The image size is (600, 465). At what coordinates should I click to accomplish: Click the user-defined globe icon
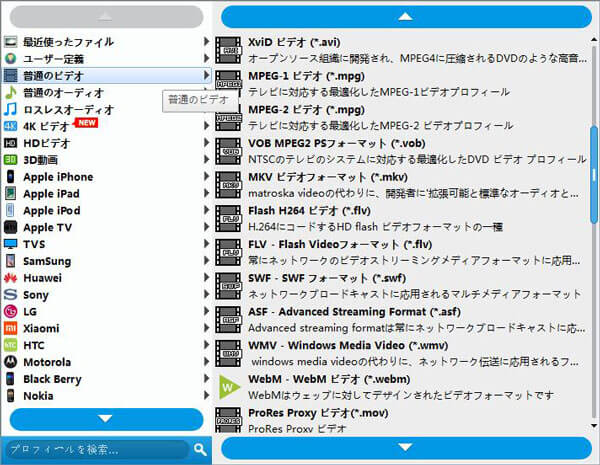pos(10,59)
